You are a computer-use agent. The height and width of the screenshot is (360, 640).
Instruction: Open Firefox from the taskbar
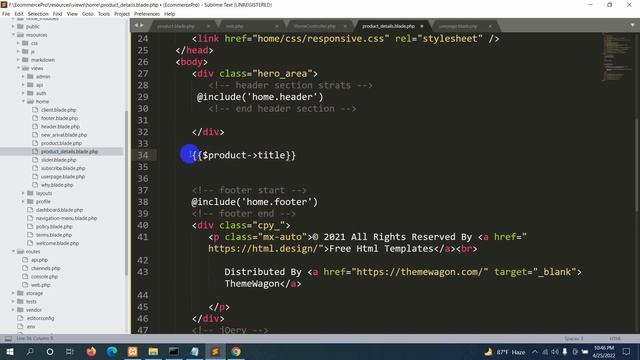click(91, 351)
